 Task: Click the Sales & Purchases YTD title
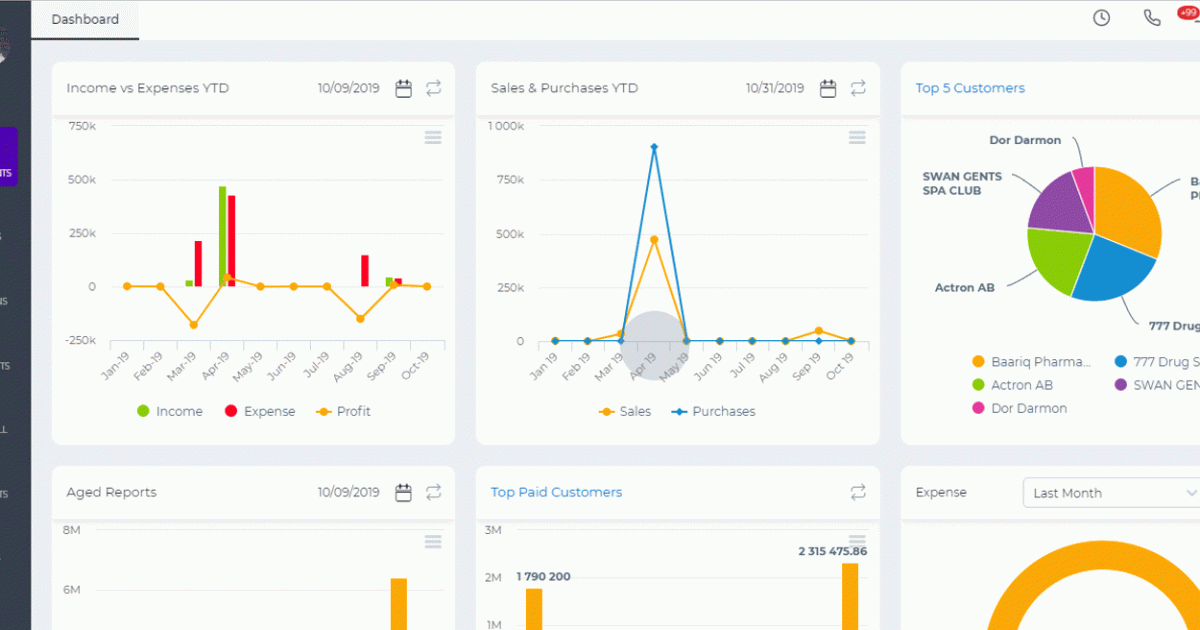point(566,88)
